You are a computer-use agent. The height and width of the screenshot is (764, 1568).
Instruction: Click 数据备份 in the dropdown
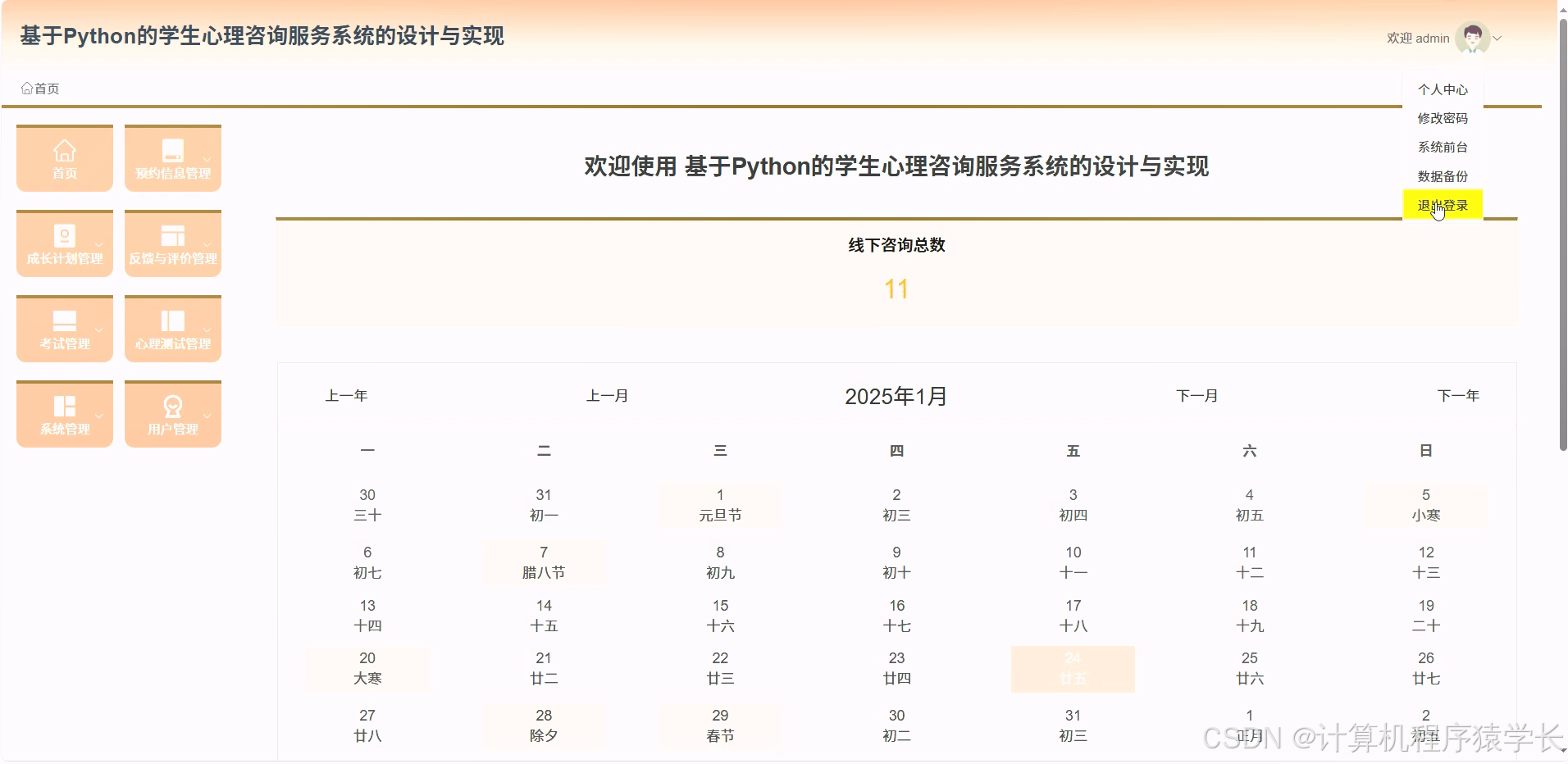pos(1441,175)
